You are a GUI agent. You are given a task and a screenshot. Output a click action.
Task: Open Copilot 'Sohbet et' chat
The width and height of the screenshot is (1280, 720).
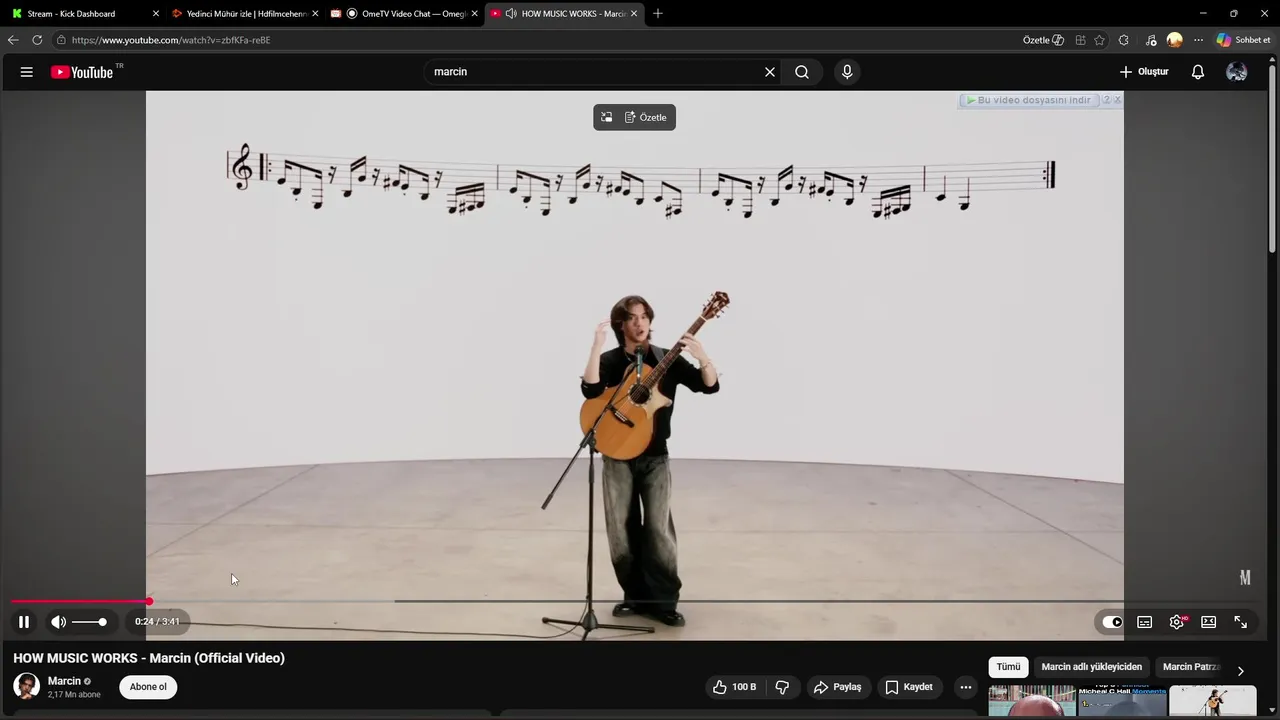pyautogui.click(x=1244, y=40)
